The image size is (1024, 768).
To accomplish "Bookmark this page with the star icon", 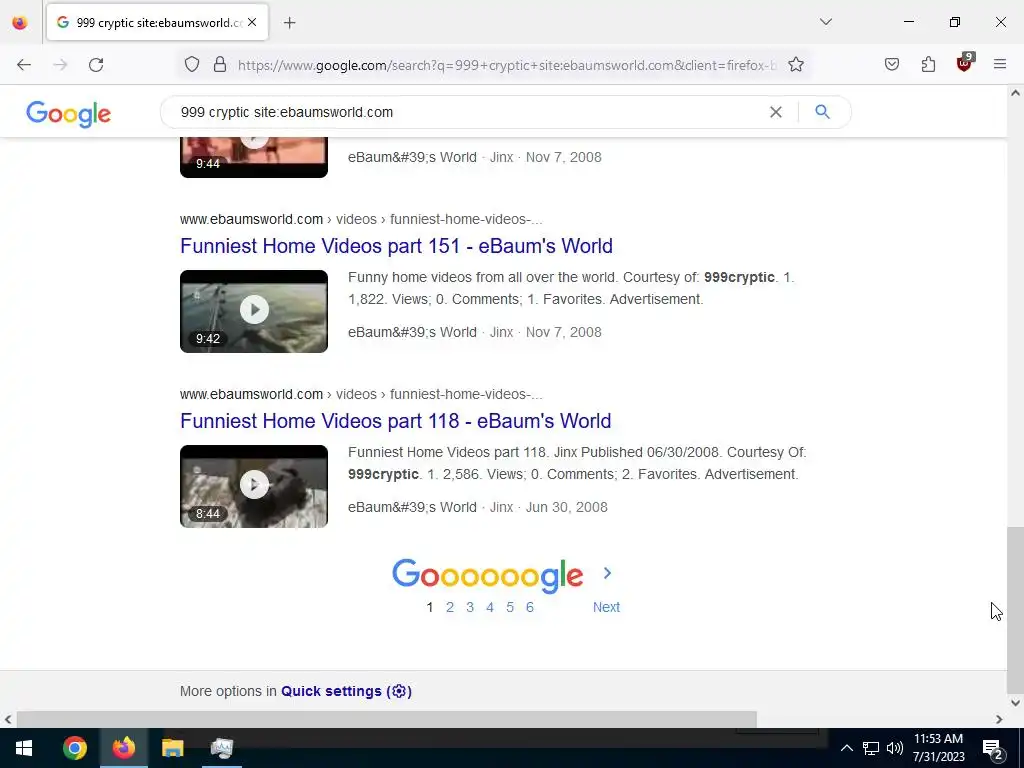I will tap(795, 65).
